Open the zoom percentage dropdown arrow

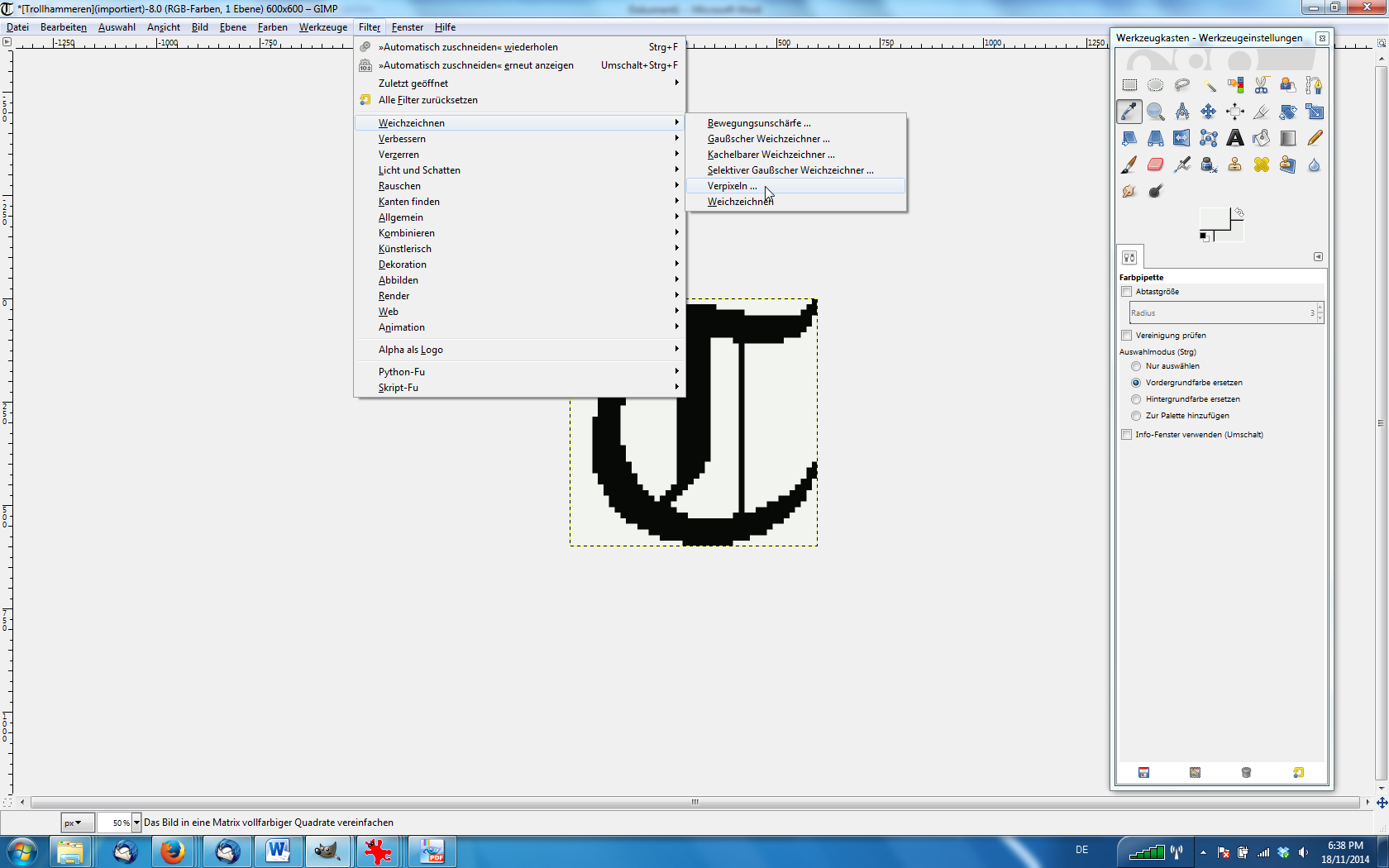(136, 823)
